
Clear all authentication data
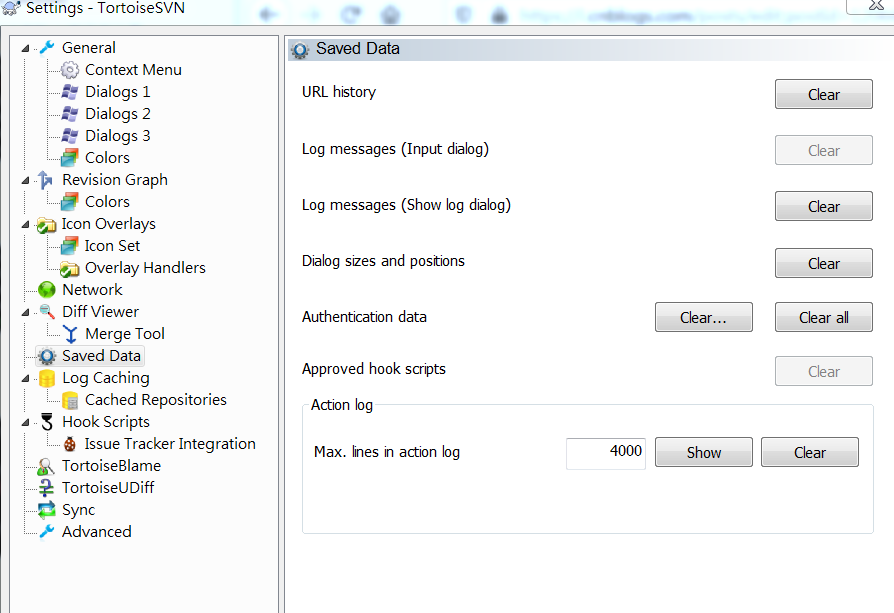pos(823,317)
